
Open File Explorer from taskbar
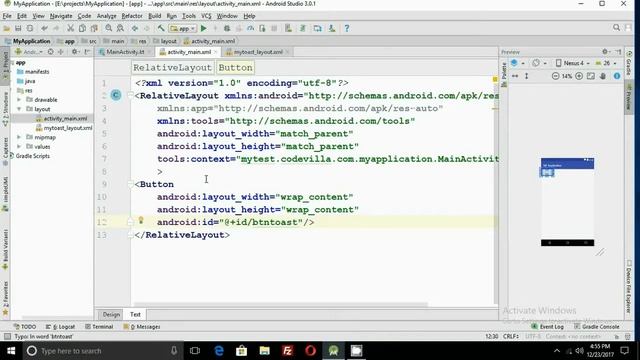pos(264,351)
